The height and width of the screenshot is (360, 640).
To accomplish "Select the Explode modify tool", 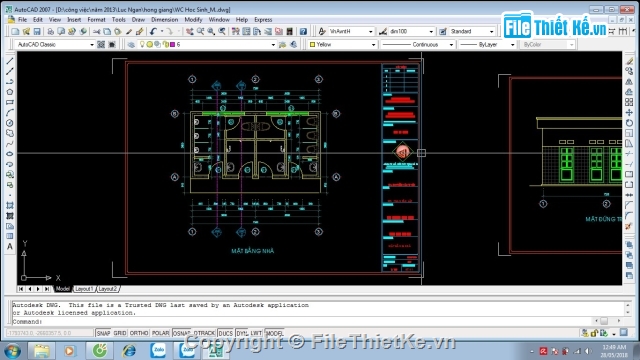I will [629, 226].
